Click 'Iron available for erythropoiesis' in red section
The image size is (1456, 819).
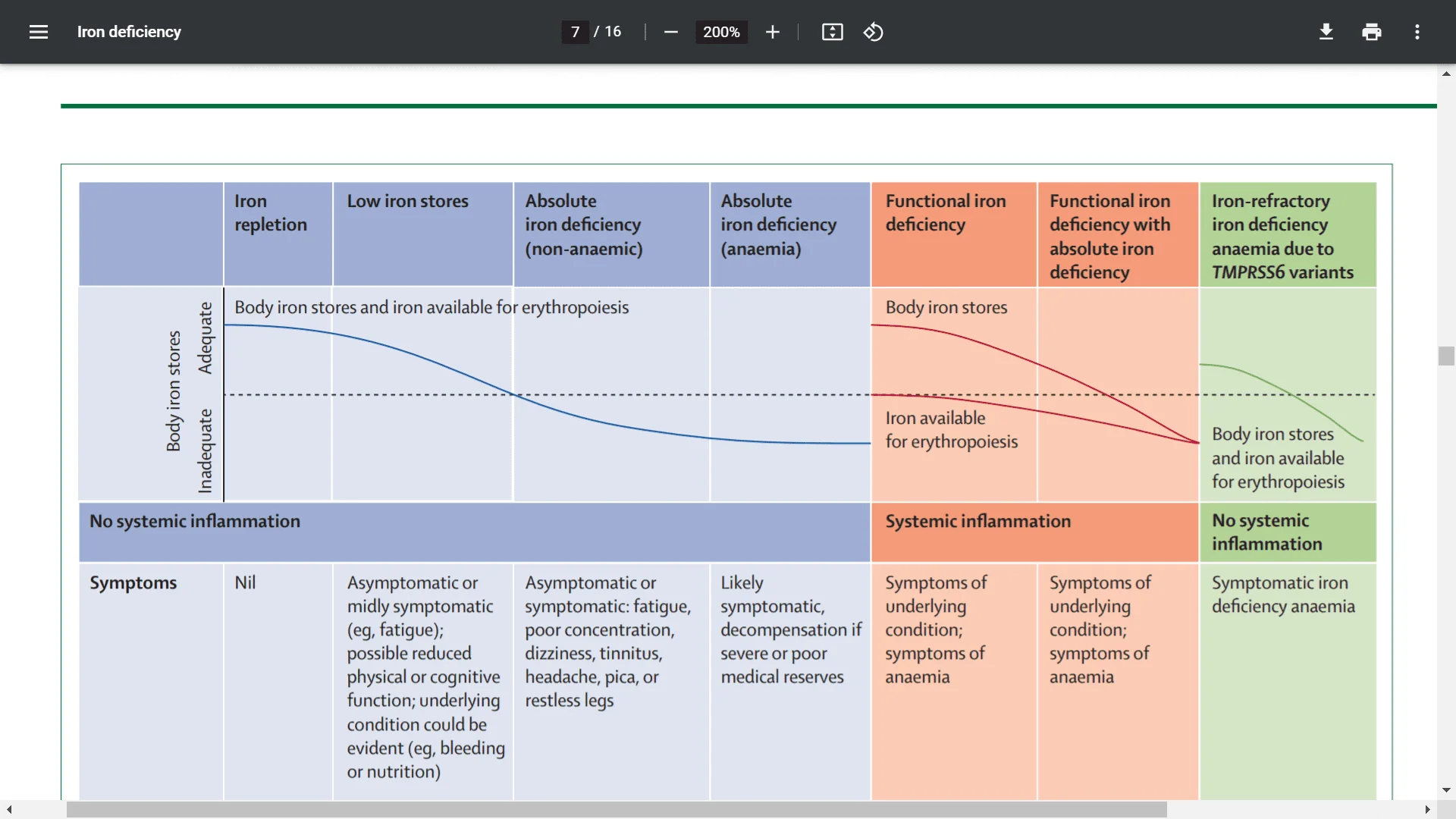pos(952,430)
